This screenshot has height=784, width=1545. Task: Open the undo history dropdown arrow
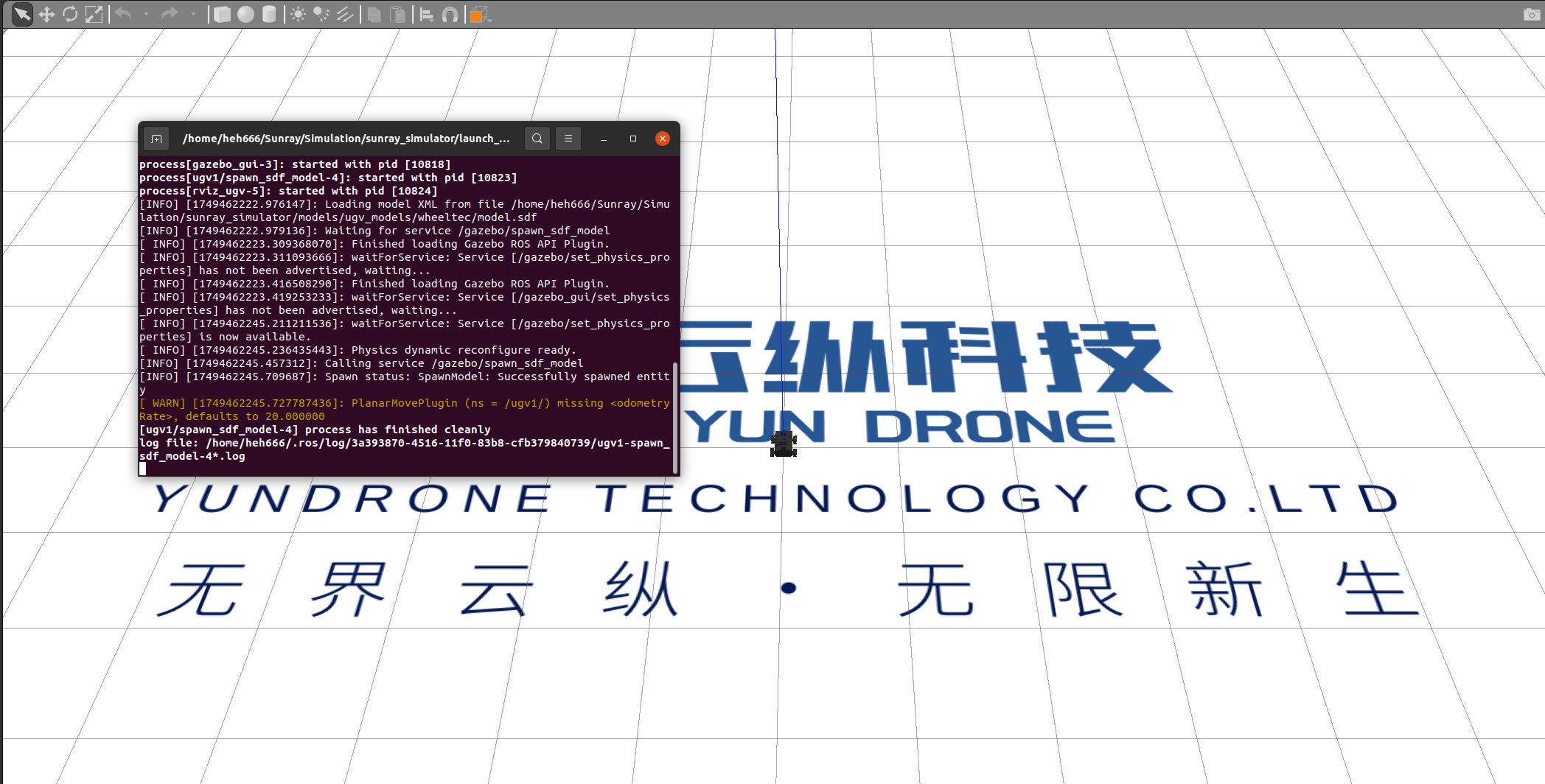[x=146, y=14]
